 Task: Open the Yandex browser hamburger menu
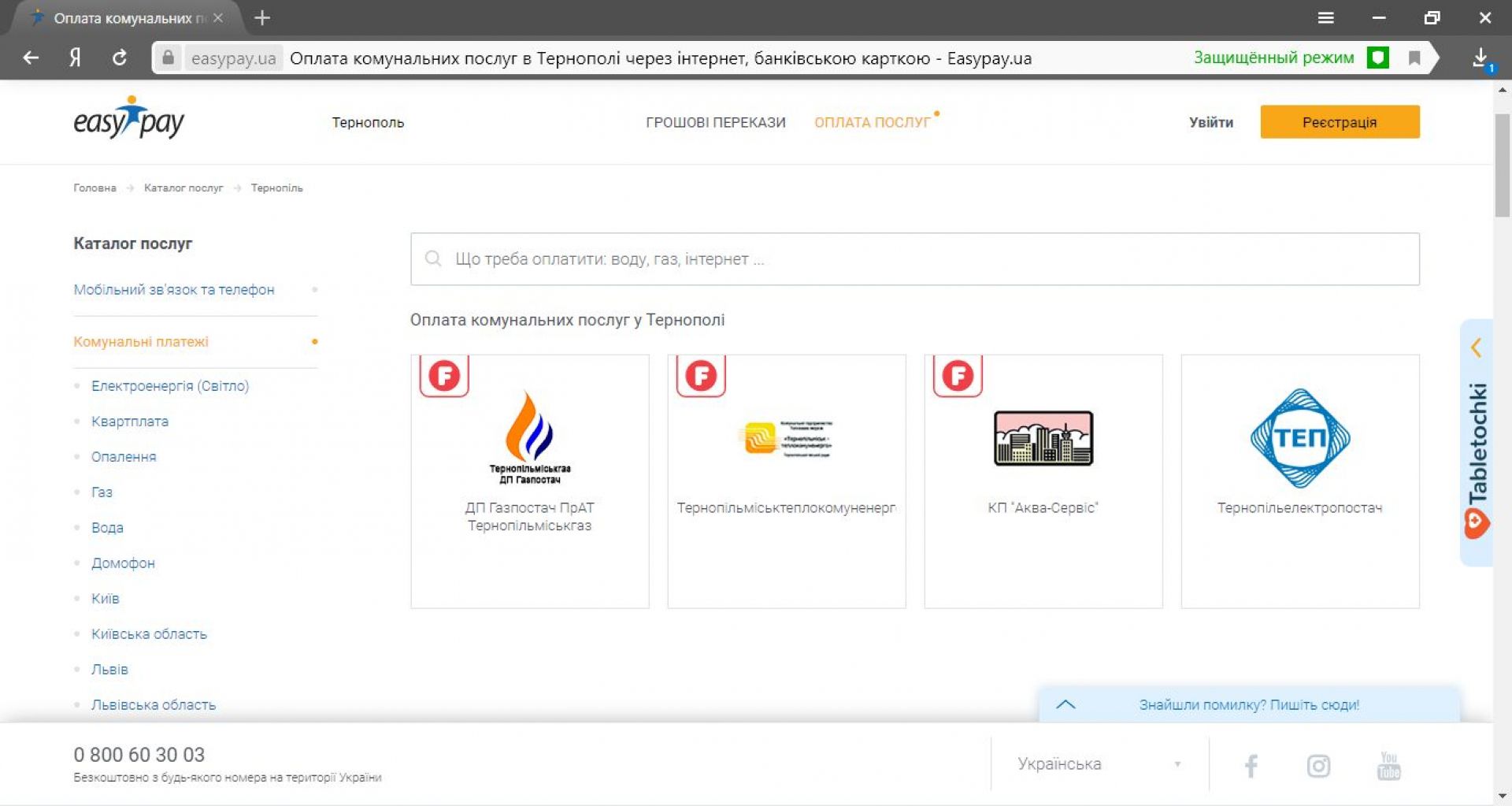point(1326,17)
